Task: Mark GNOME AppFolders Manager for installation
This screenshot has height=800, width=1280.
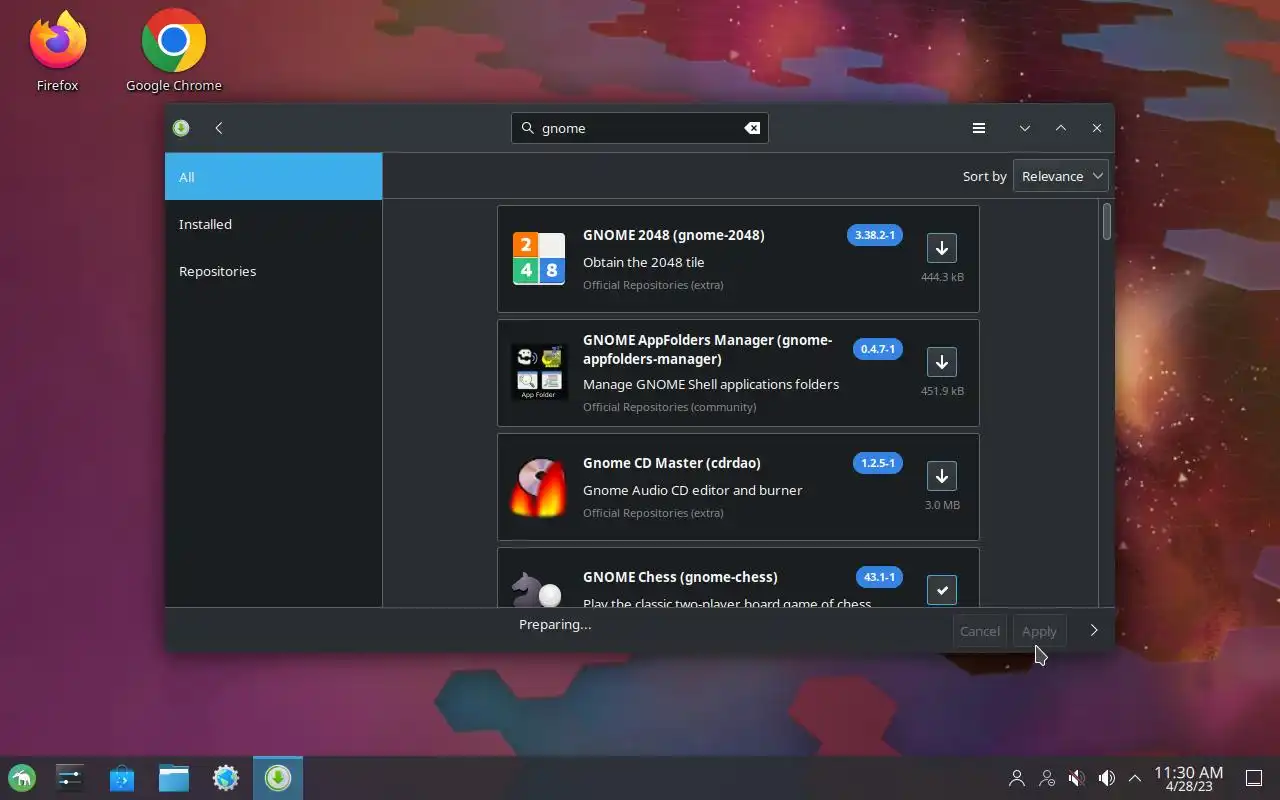Action: coord(941,362)
